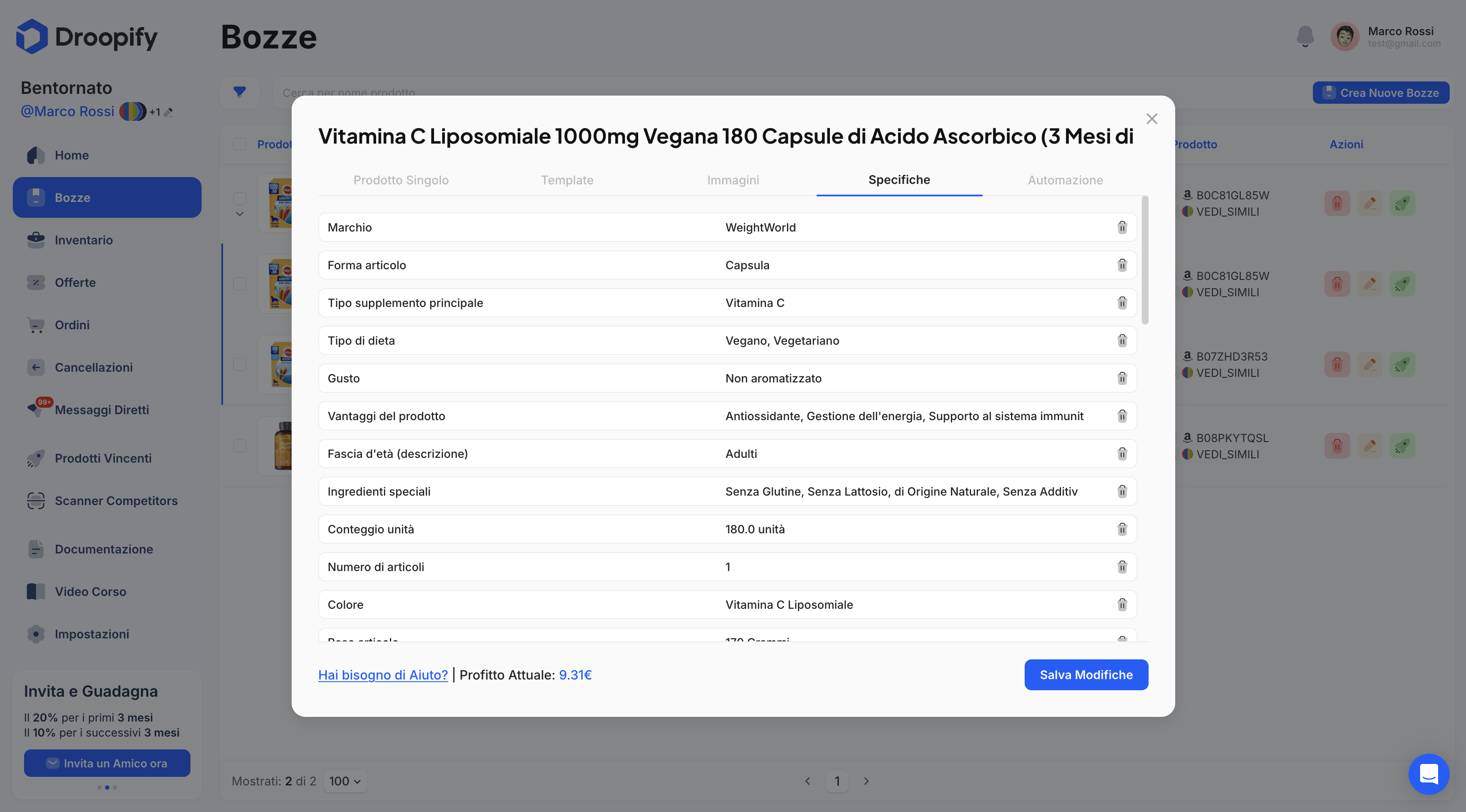Open the Immagini tab
This screenshot has width=1466, height=812.
tap(733, 180)
